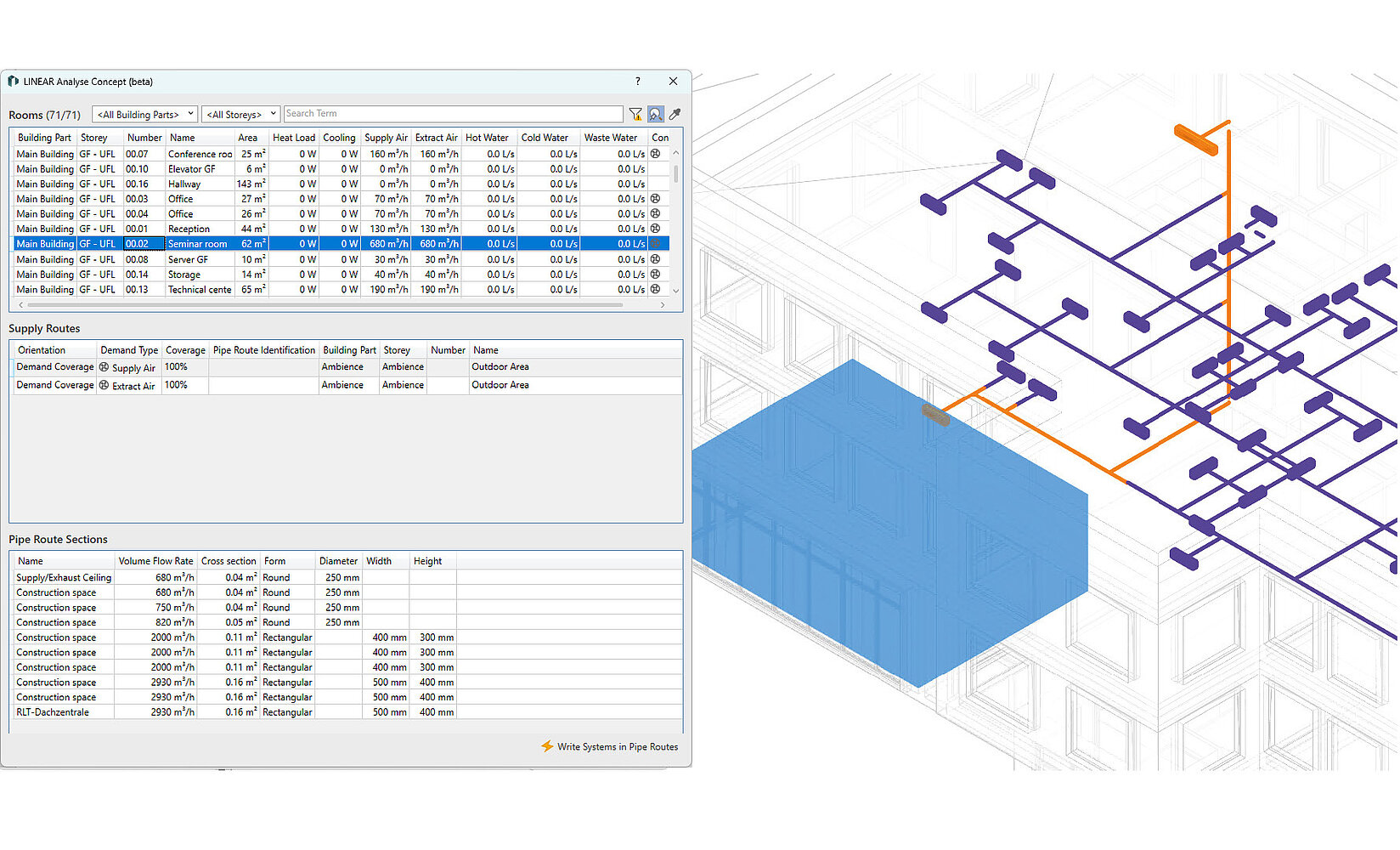1400x850 pixels.
Task: Select the Technical center room row
Action: (x=200, y=290)
